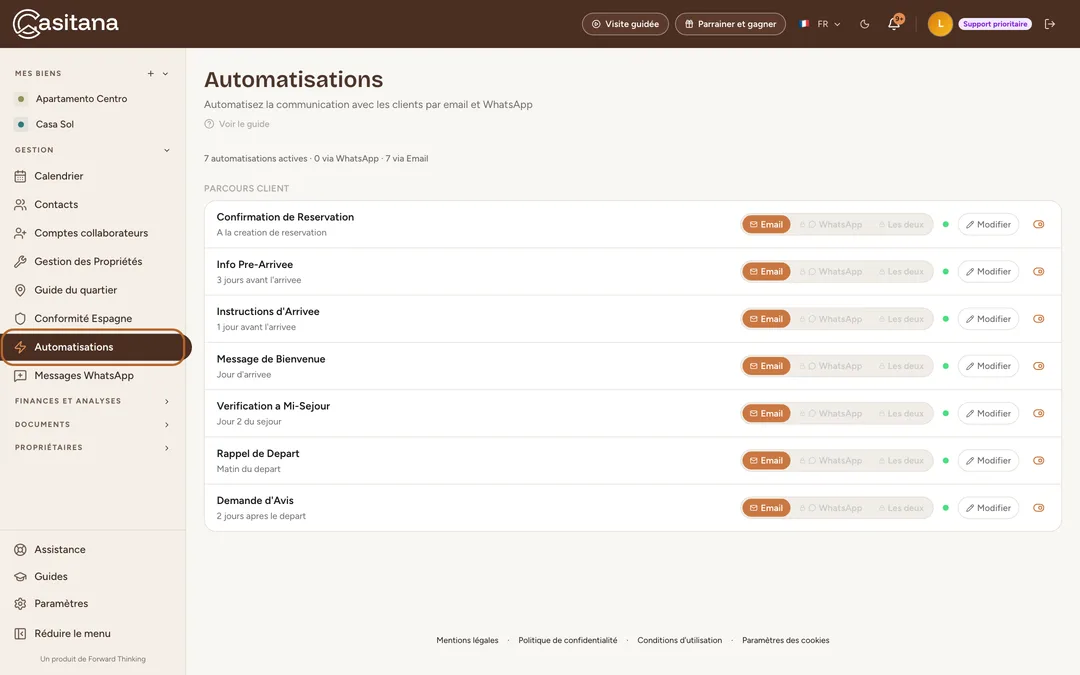This screenshot has width=1080, height=675.
Task: Start the Visite guidée
Action: point(625,24)
